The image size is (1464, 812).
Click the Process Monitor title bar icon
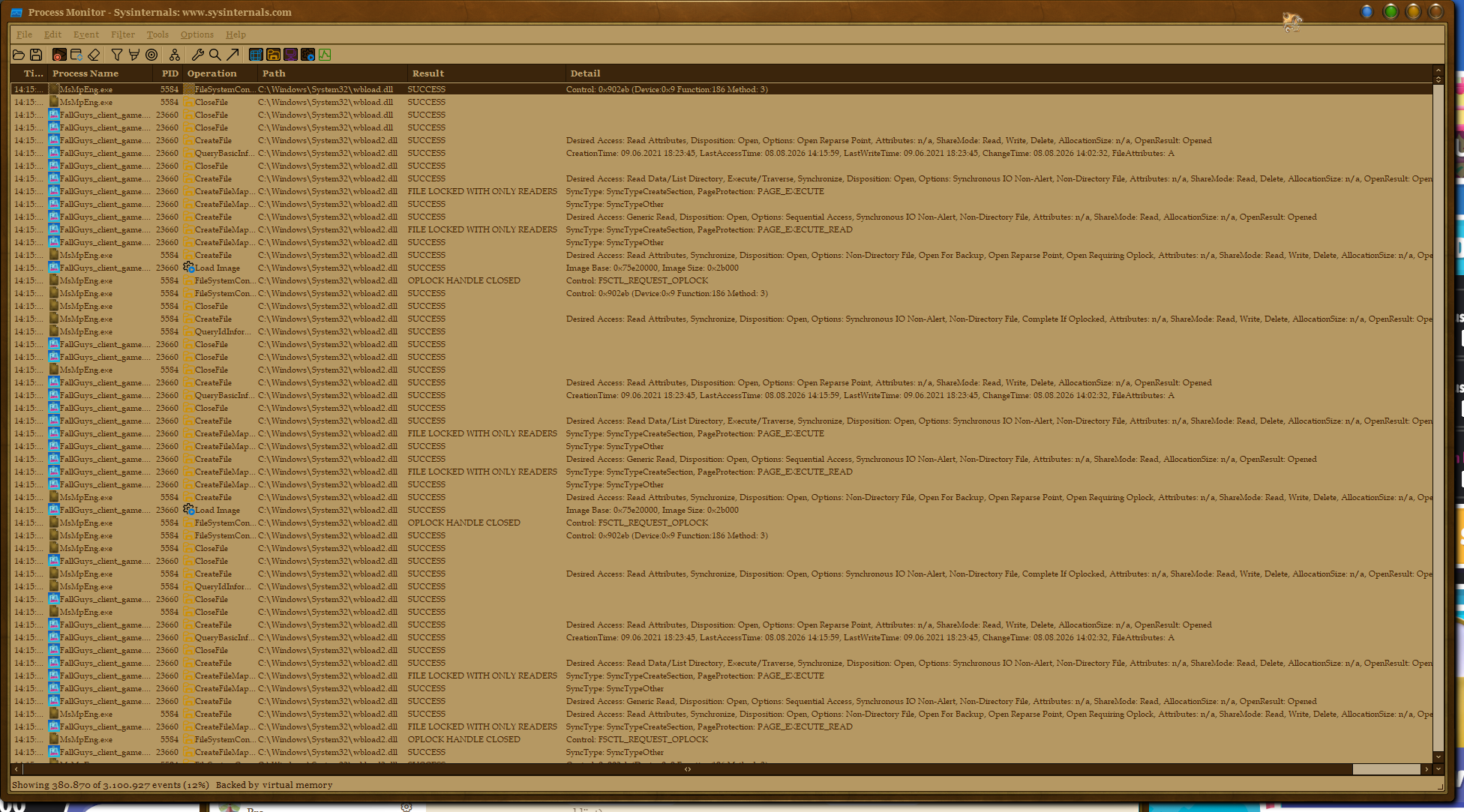point(16,12)
